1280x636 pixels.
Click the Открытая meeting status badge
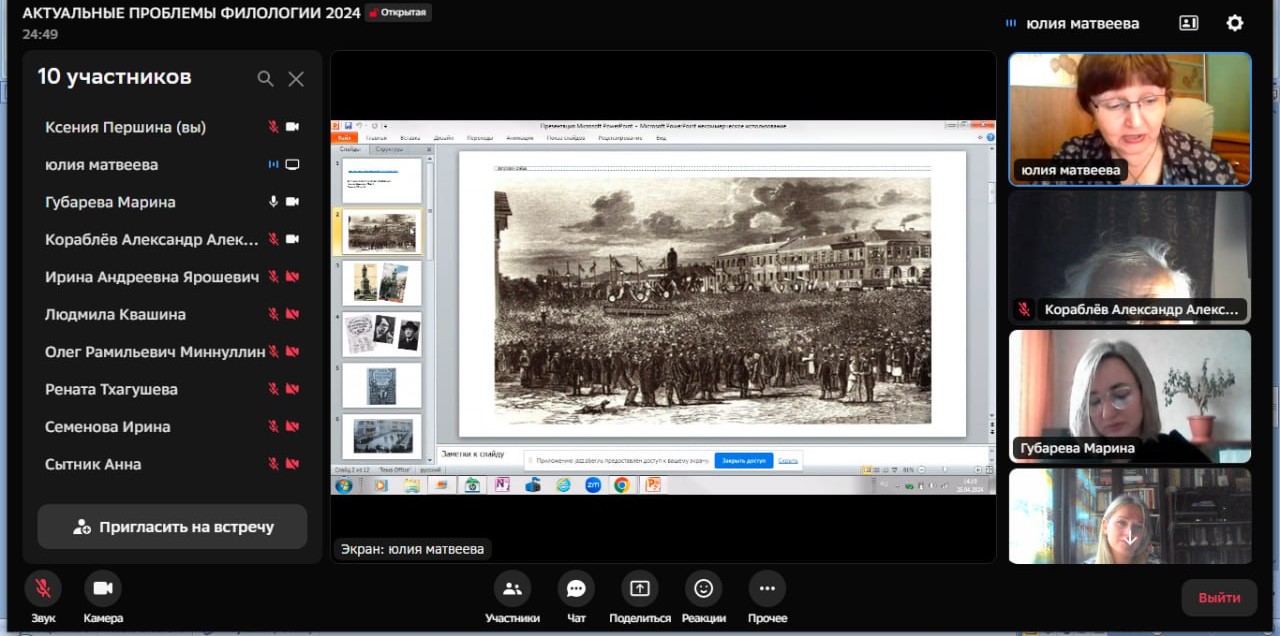399,13
